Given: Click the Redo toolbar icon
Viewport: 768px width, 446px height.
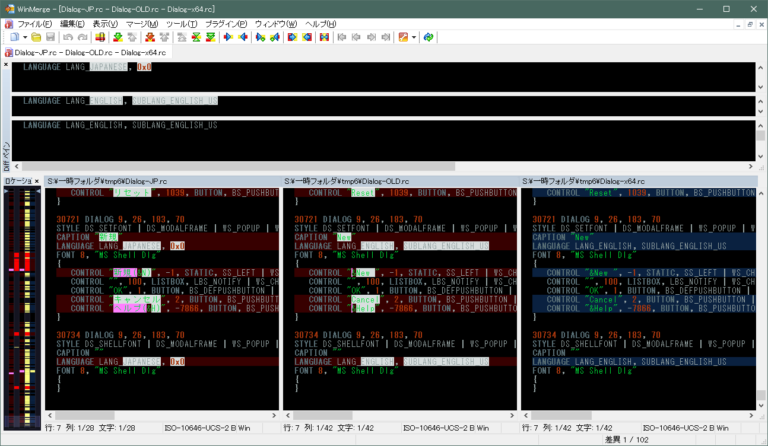Looking at the screenshot, I should click(80, 37).
